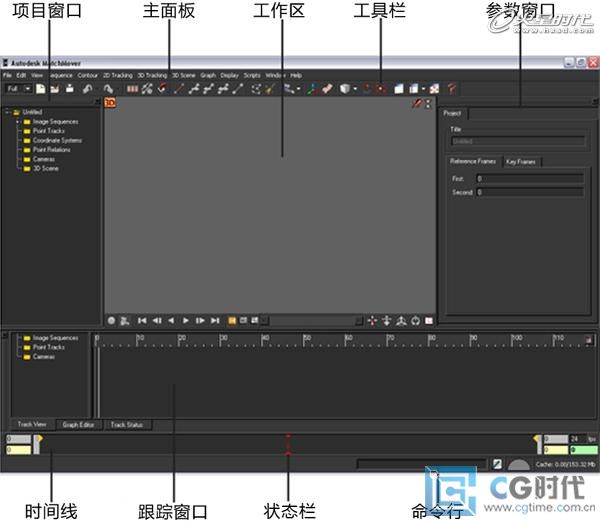This screenshot has height=521, width=600.
Task: Open the 2D Tracking menu
Action: tap(117, 75)
